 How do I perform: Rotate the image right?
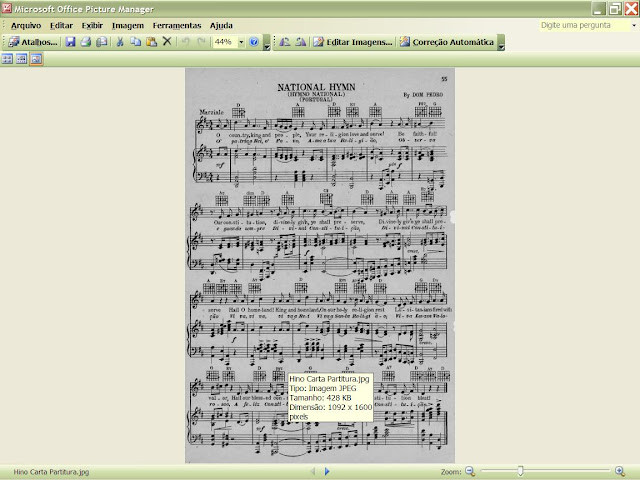point(301,42)
